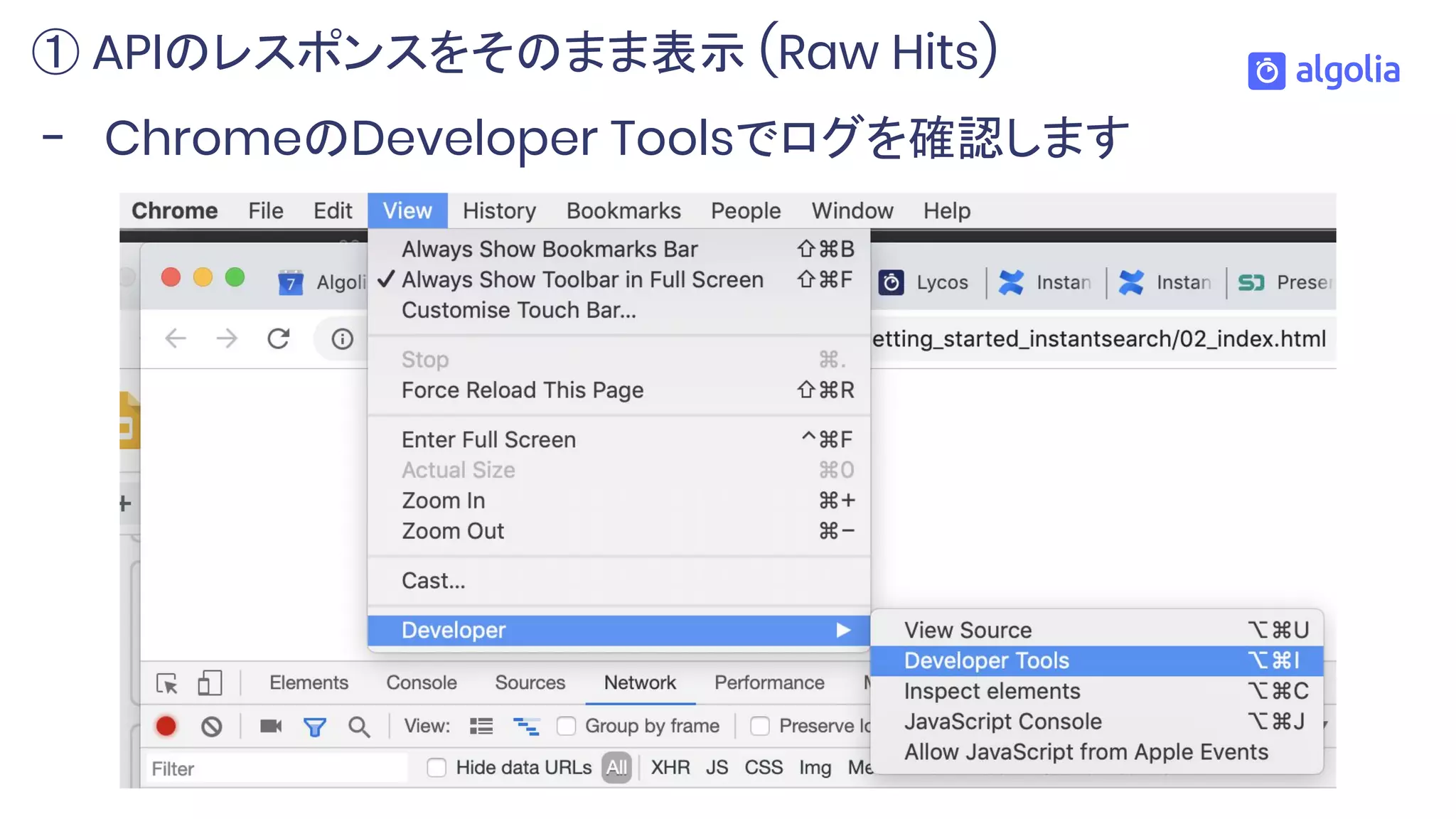Click the inspect element picker icon

[167, 684]
